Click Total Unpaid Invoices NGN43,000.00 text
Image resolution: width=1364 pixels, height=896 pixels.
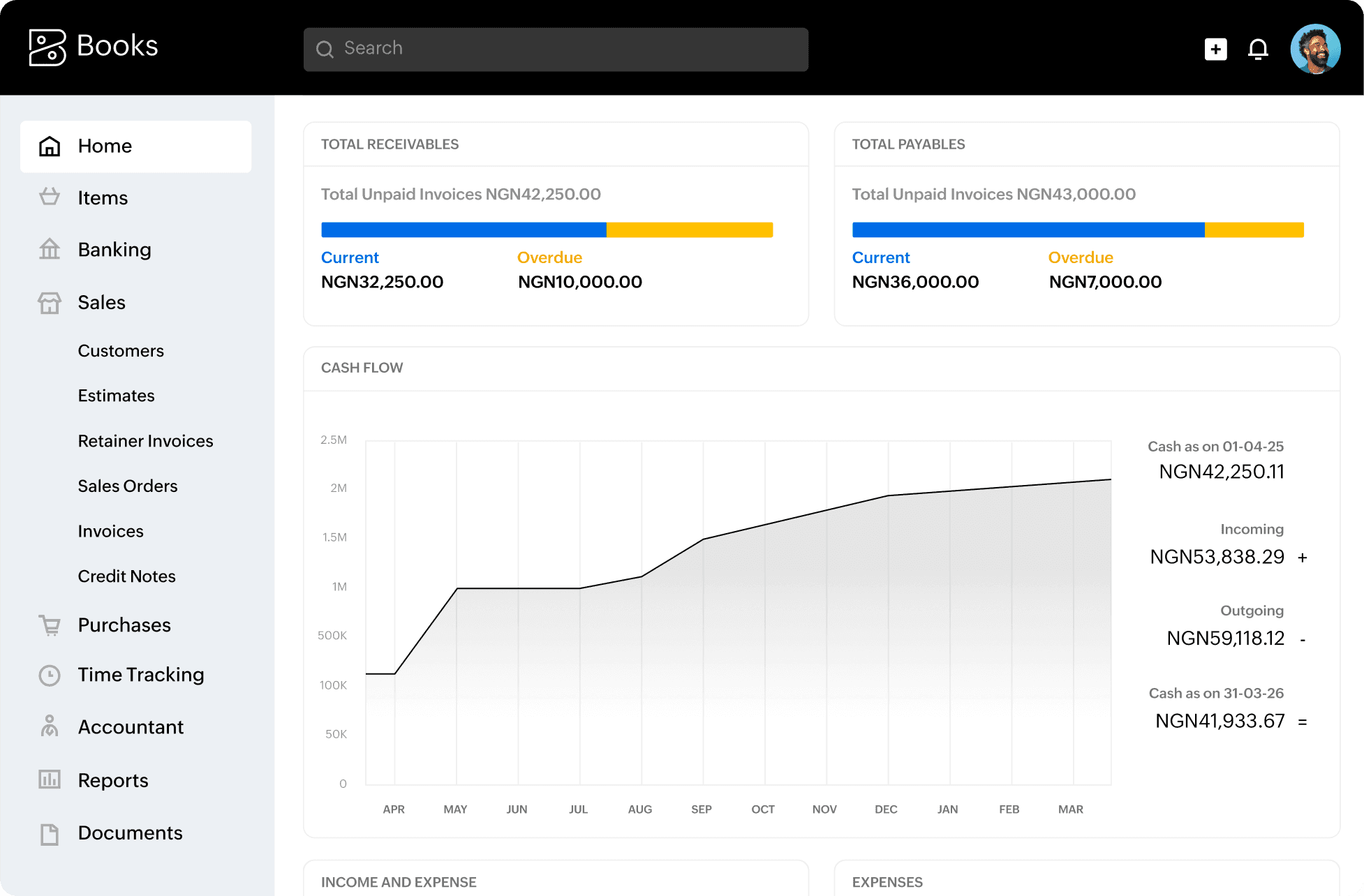tap(993, 194)
